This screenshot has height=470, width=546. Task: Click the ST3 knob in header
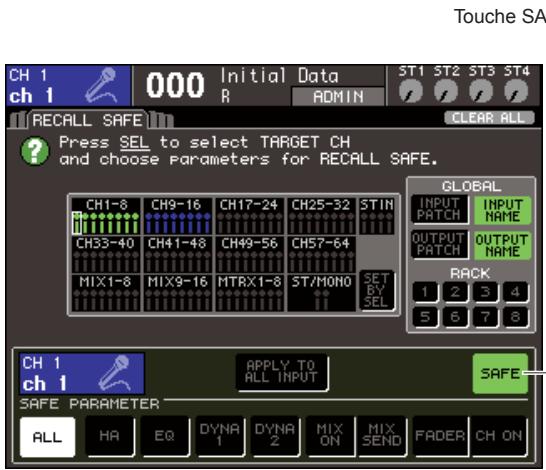point(481,92)
